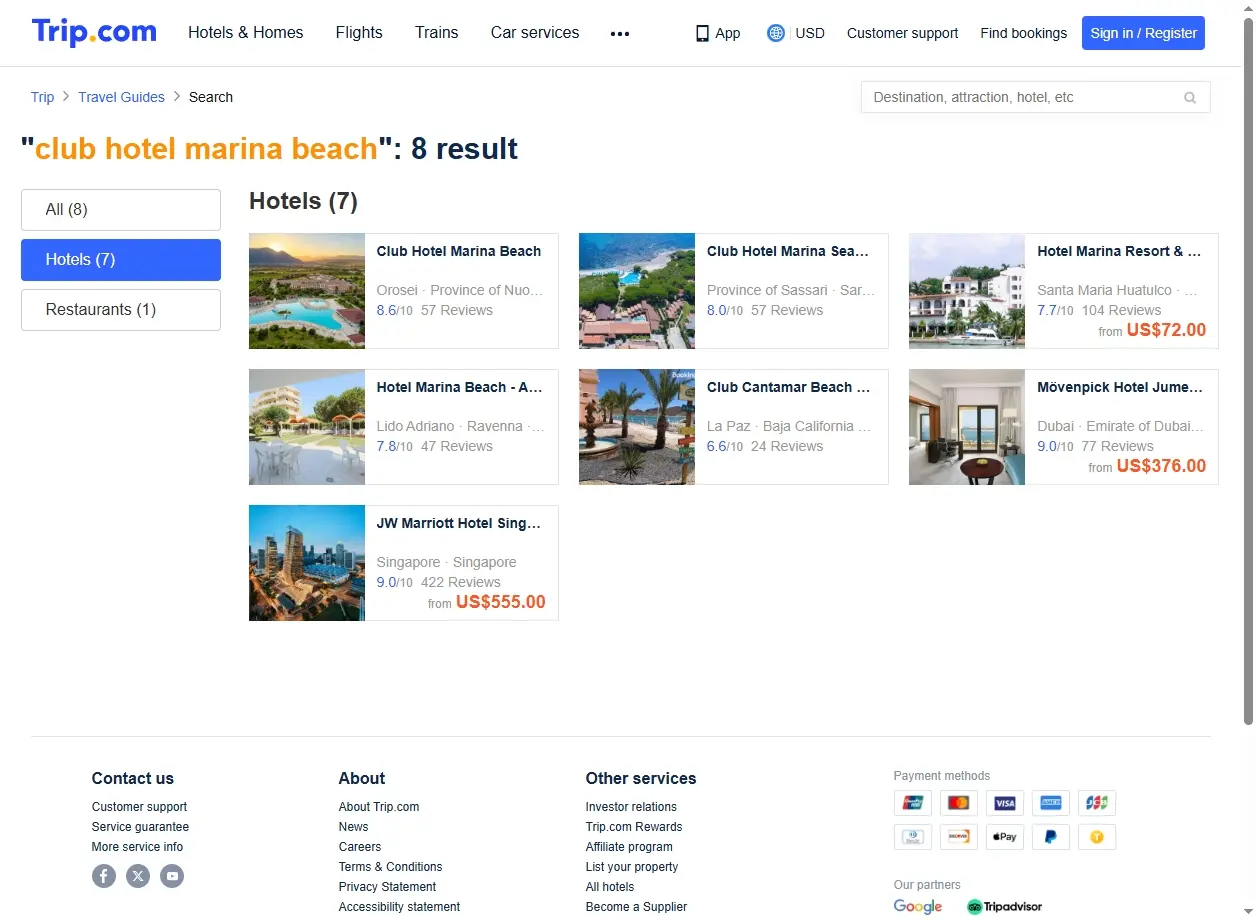The width and height of the screenshot is (1256, 921).
Task: Click the US$376.00 price
Action: 1161,466
